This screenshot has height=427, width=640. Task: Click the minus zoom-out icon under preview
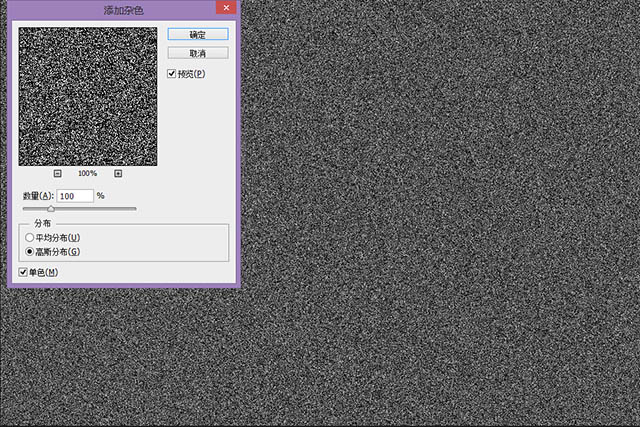point(57,173)
